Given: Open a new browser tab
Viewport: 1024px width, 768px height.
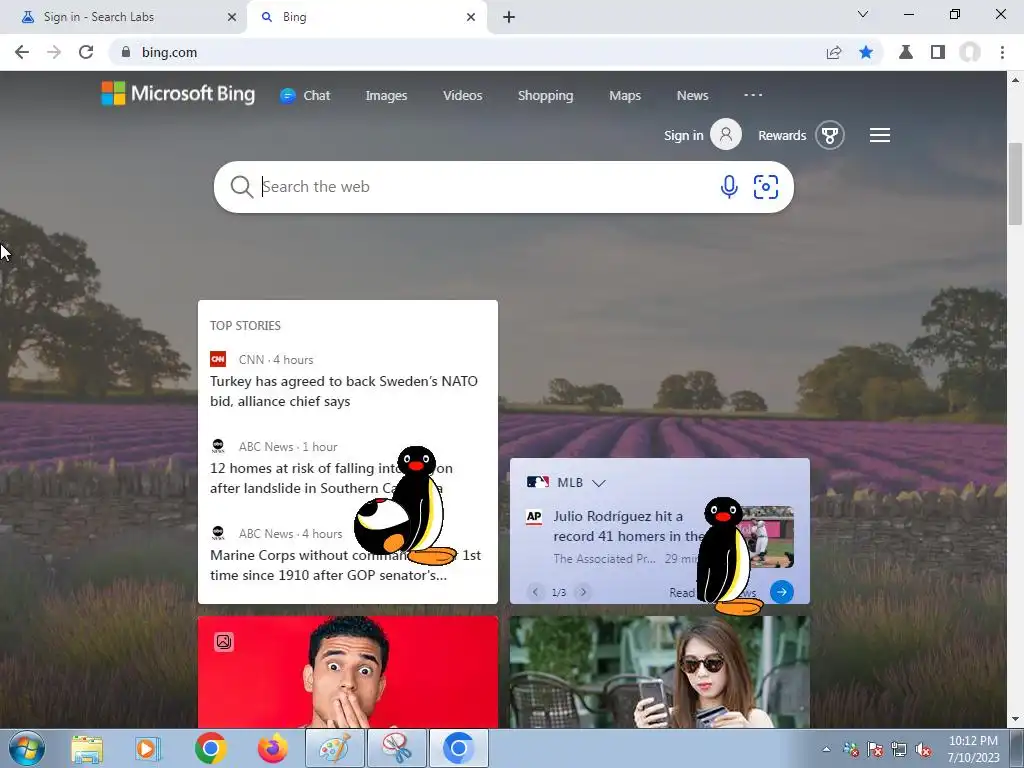Looking at the screenshot, I should coord(509,17).
